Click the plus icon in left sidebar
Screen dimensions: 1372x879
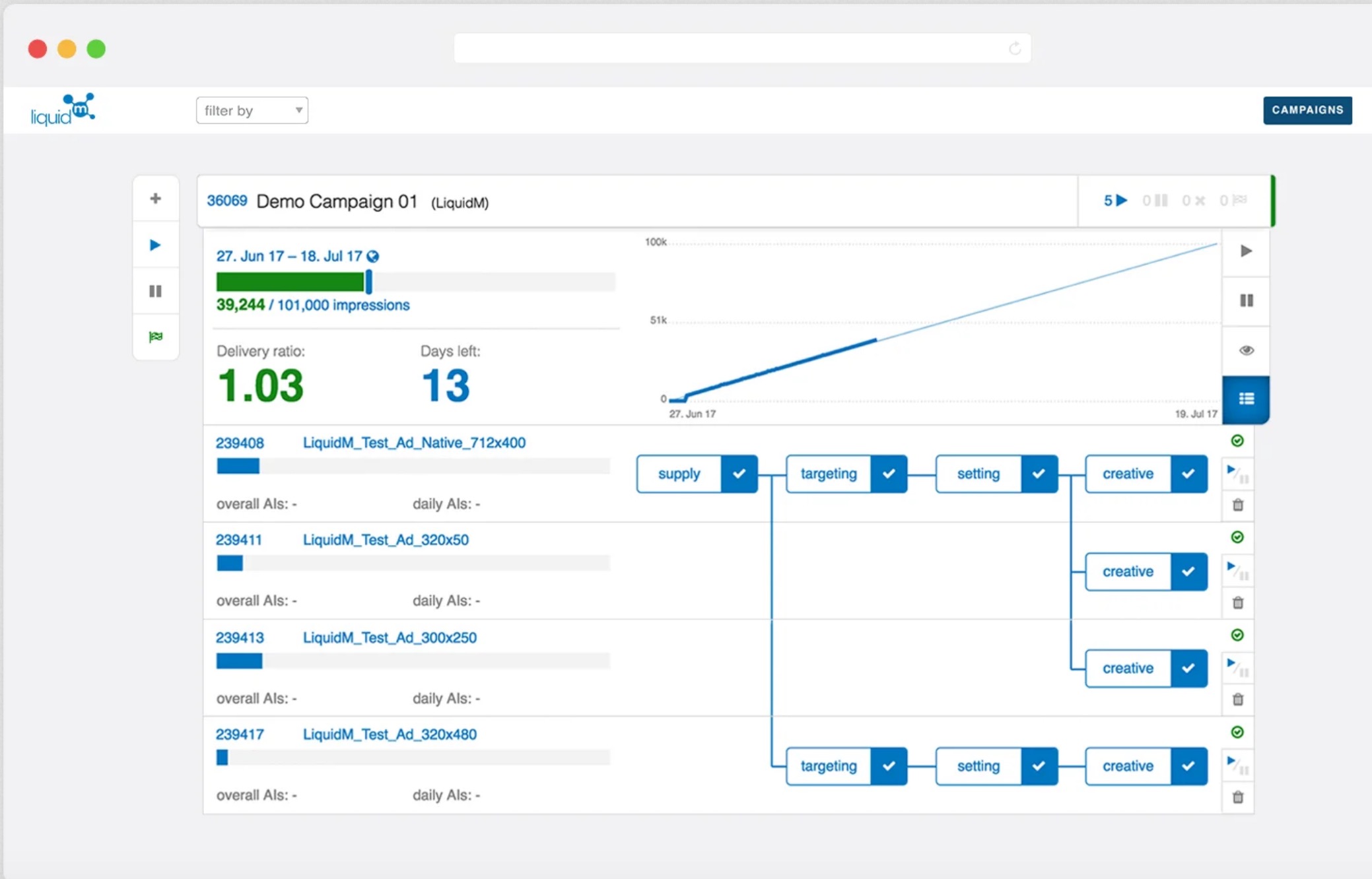tap(155, 199)
